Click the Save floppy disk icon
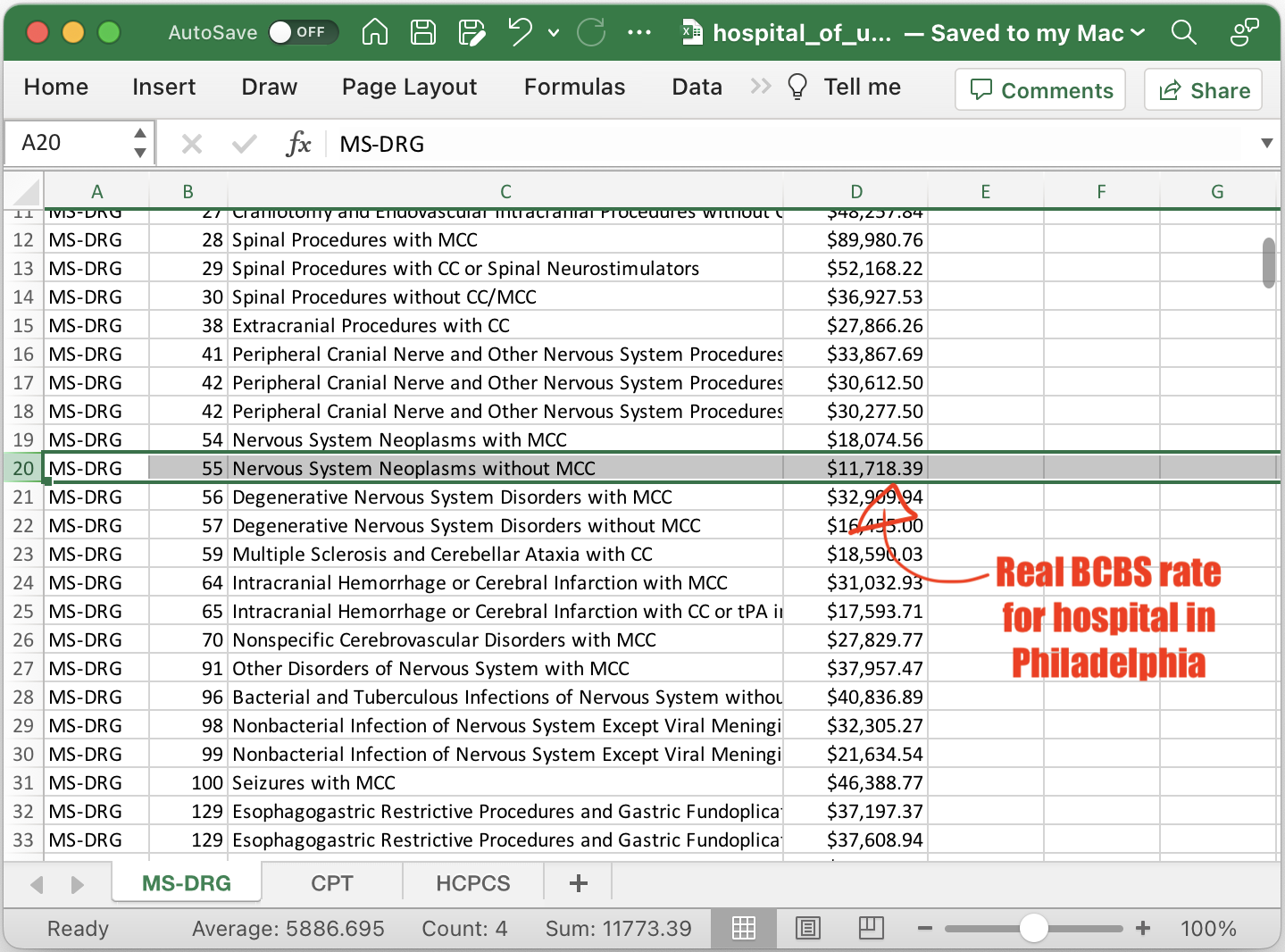This screenshot has width=1285, height=952. [x=423, y=32]
